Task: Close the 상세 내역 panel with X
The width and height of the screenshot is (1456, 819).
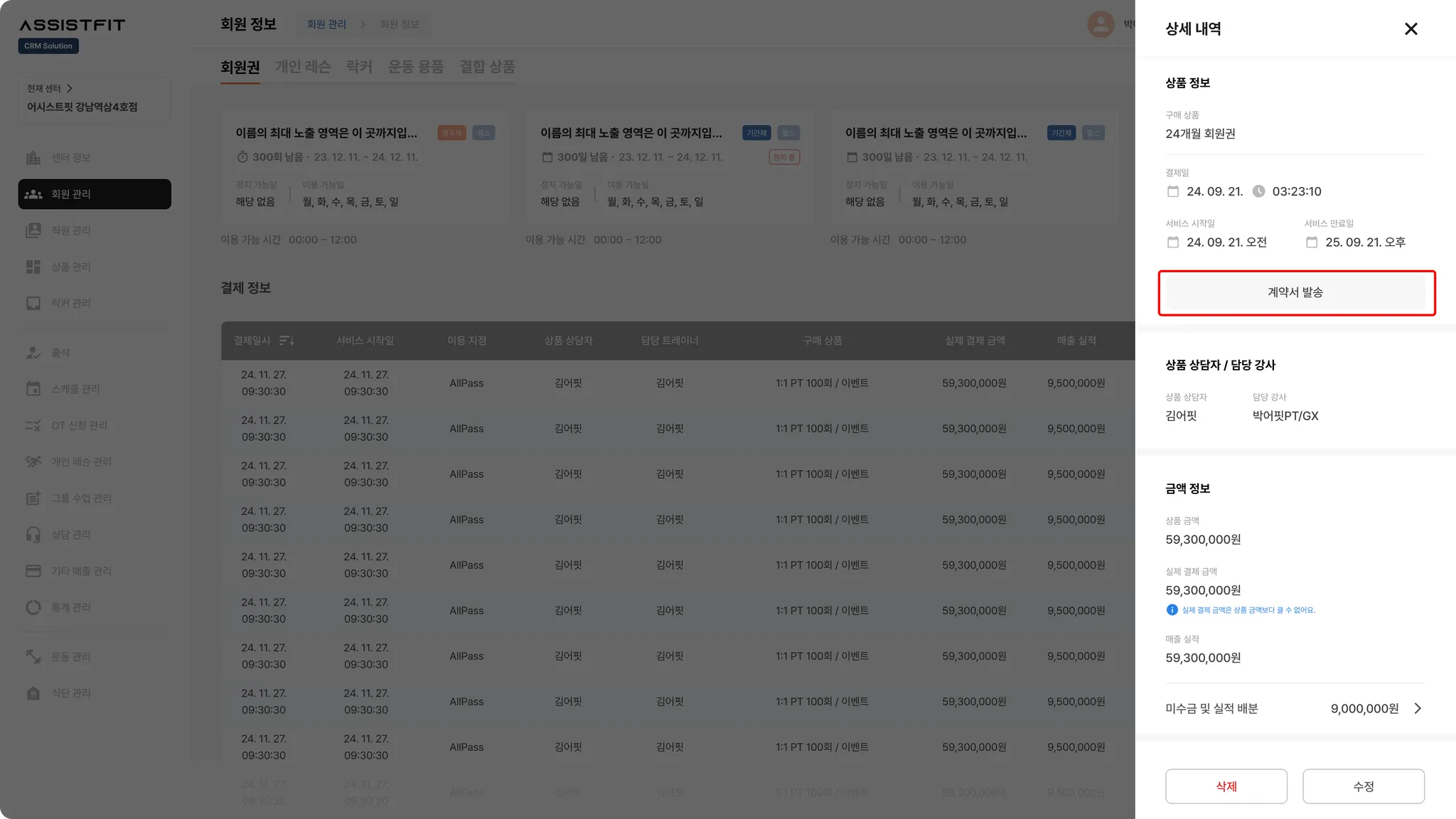Action: coord(1410,29)
